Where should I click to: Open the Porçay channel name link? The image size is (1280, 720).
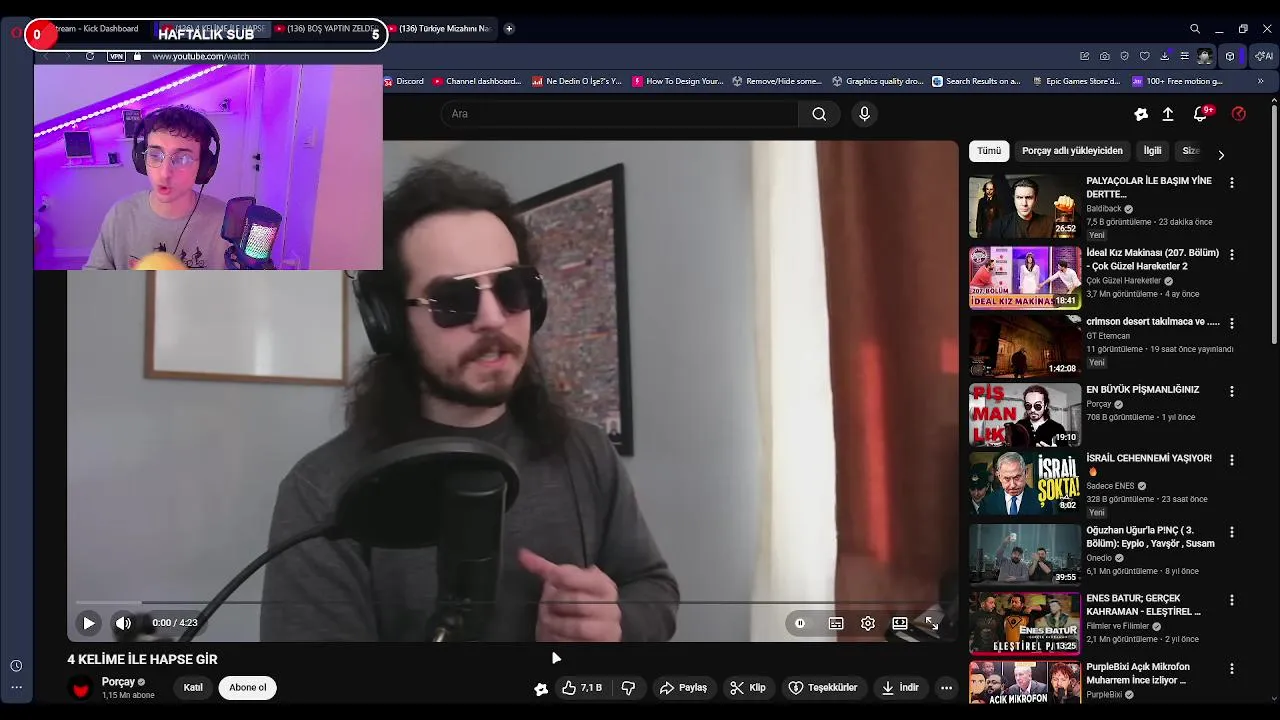coord(118,682)
